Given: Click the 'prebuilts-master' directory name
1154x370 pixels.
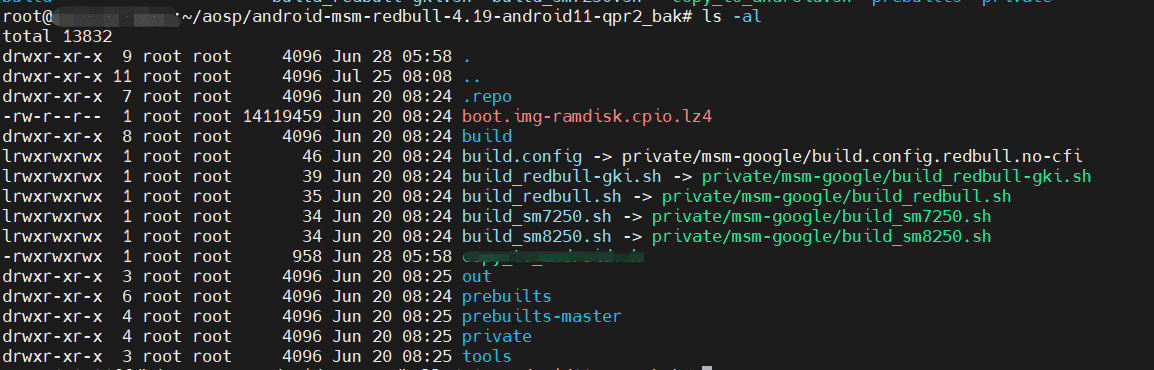Looking at the screenshot, I should click(542, 316).
